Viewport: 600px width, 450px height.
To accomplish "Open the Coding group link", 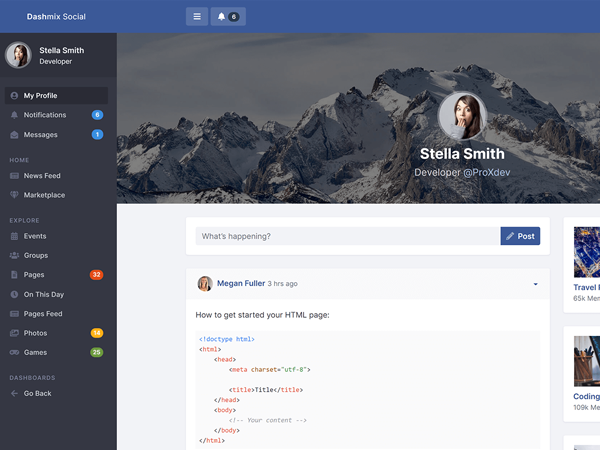I will [586, 396].
